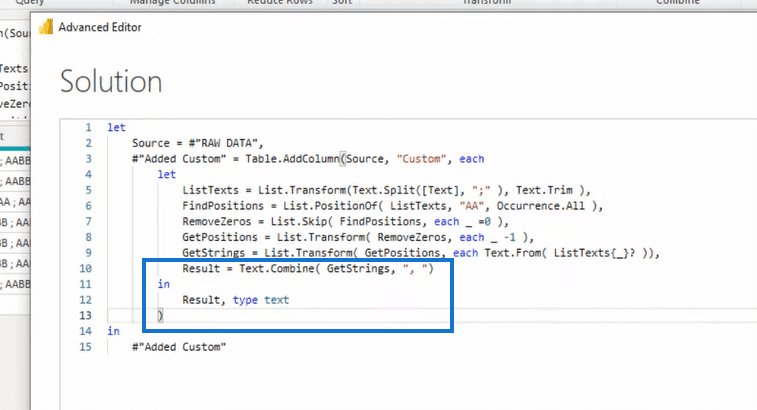Screen dimensions: 757x410
Task: Place cursor on the #"RAW DATA" source text
Action: 223,143
